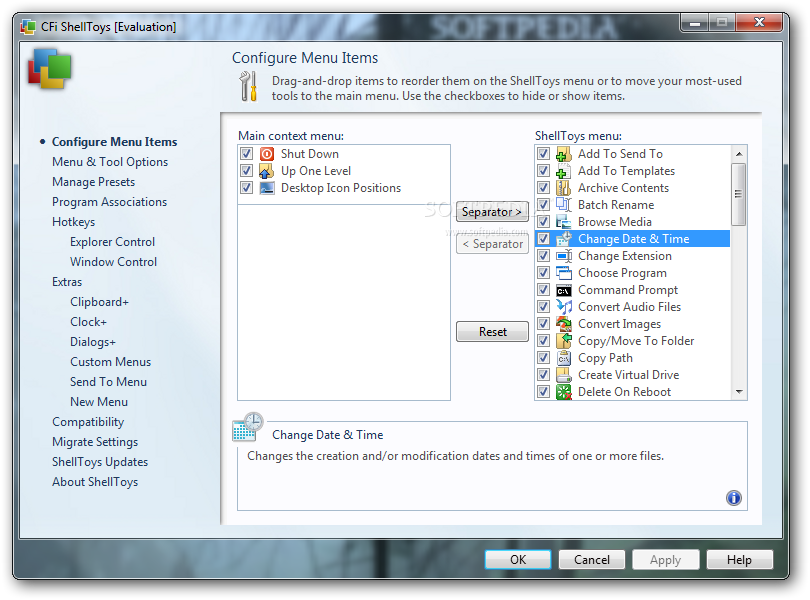This screenshot has width=810, height=600.
Task: Click the ShellToys title bar icon
Action: coord(28,26)
